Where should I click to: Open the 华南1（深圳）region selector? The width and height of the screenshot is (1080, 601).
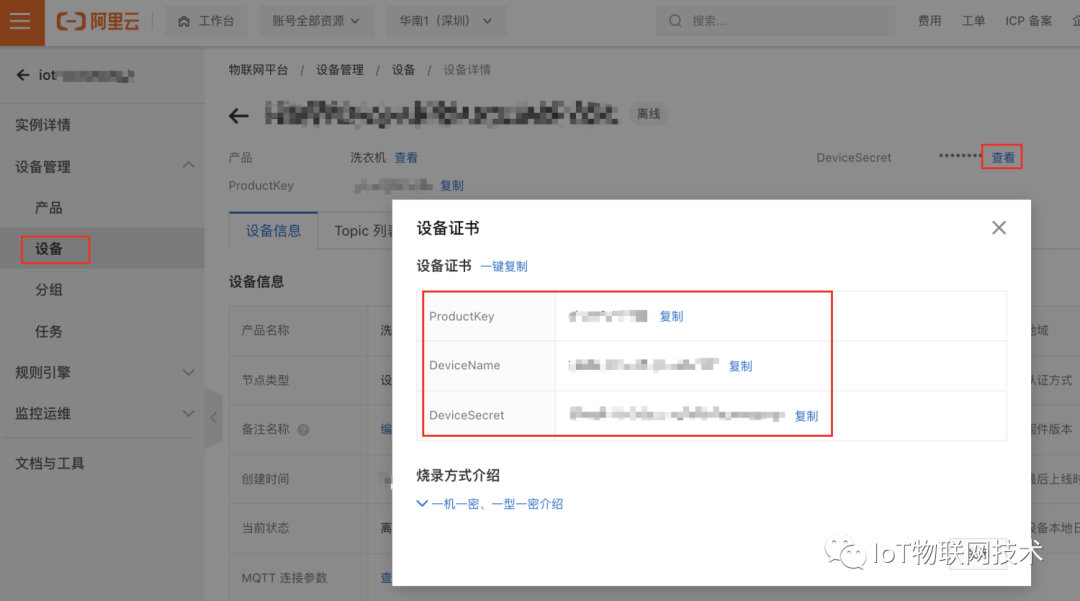tap(446, 21)
